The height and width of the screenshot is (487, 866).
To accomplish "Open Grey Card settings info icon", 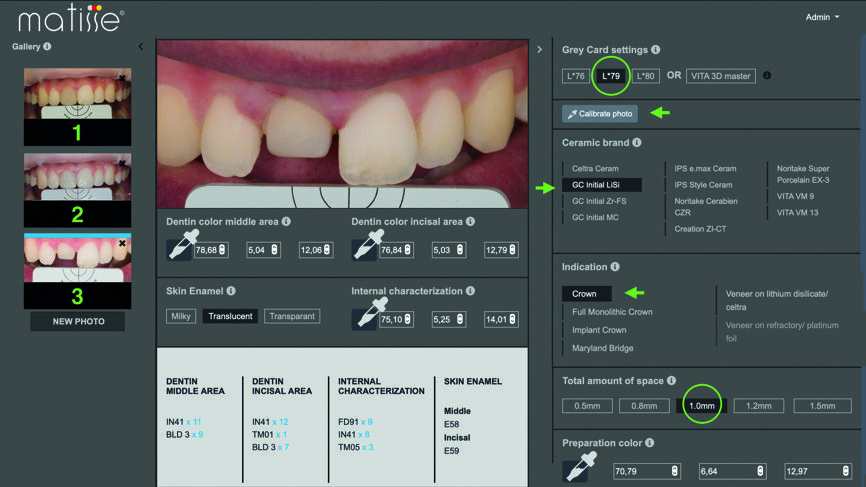I will pos(656,49).
